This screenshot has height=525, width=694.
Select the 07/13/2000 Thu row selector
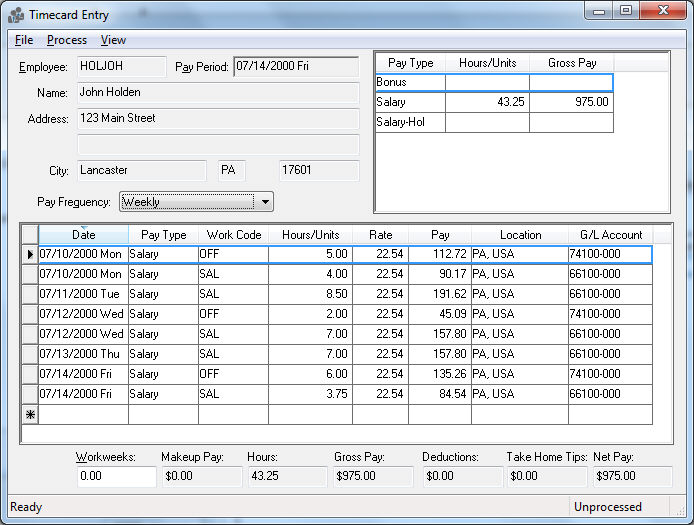tap(30, 354)
